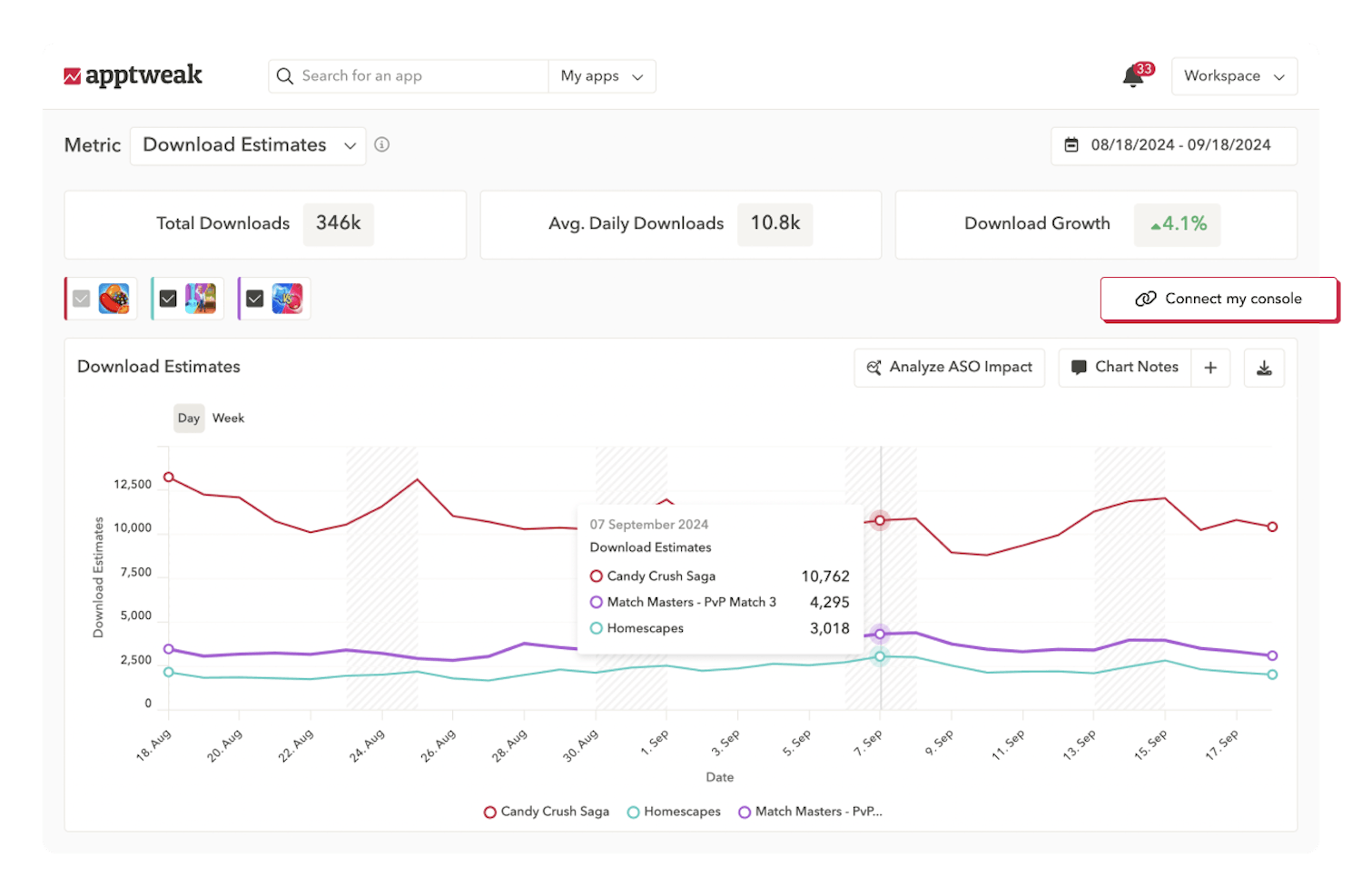The height and width of the screenshot is (896, 1362).
Task: Click the Analyze ASO Impact graph icon
Action: 874,367
